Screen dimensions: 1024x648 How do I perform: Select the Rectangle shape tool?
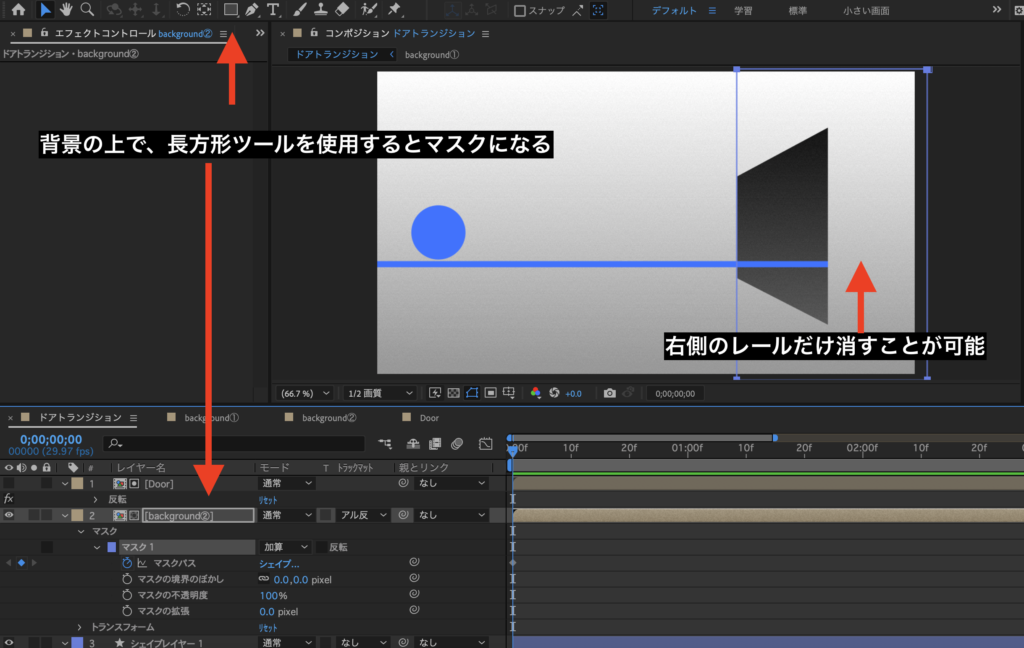coord(231,11)
